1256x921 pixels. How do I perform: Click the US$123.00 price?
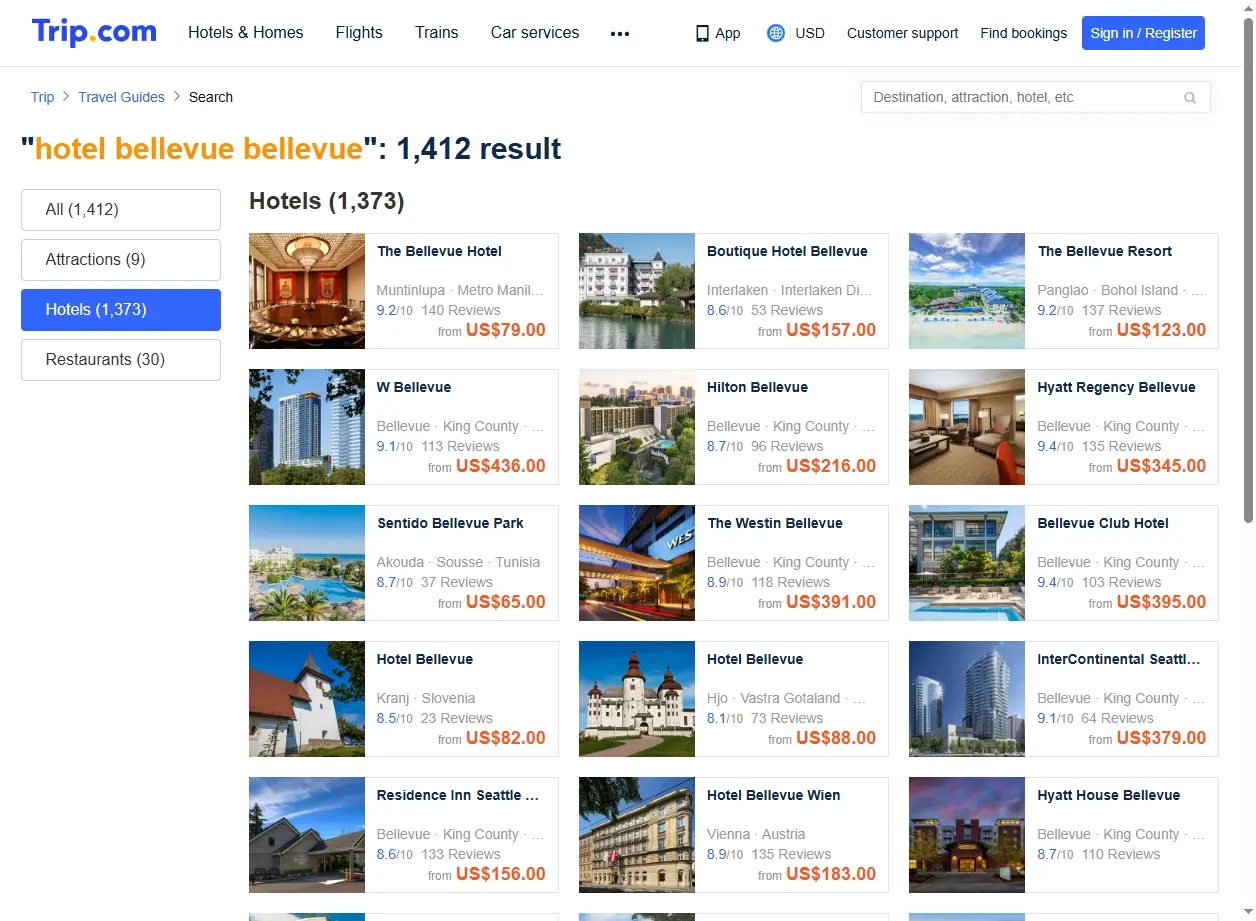tap(1161, 330)
